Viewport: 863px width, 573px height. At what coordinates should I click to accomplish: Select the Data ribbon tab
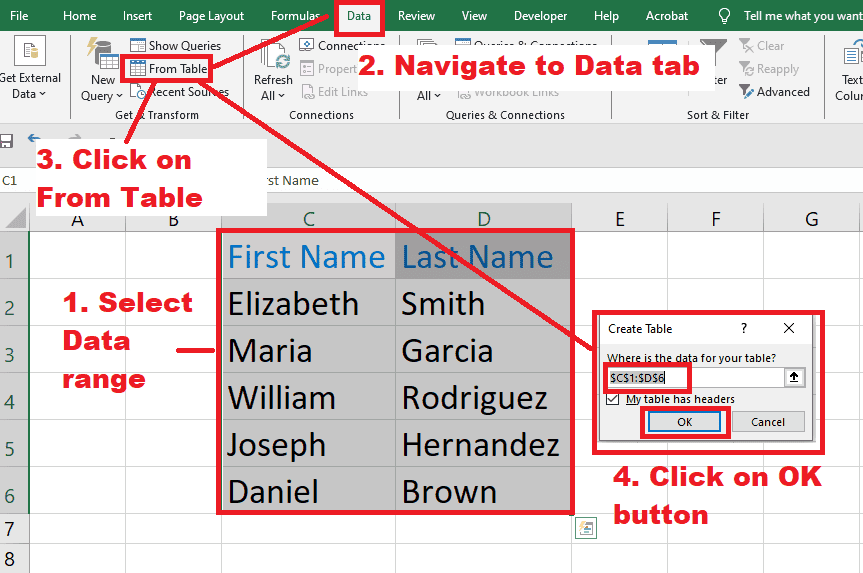pyautogui.click(x=358, y=16)
